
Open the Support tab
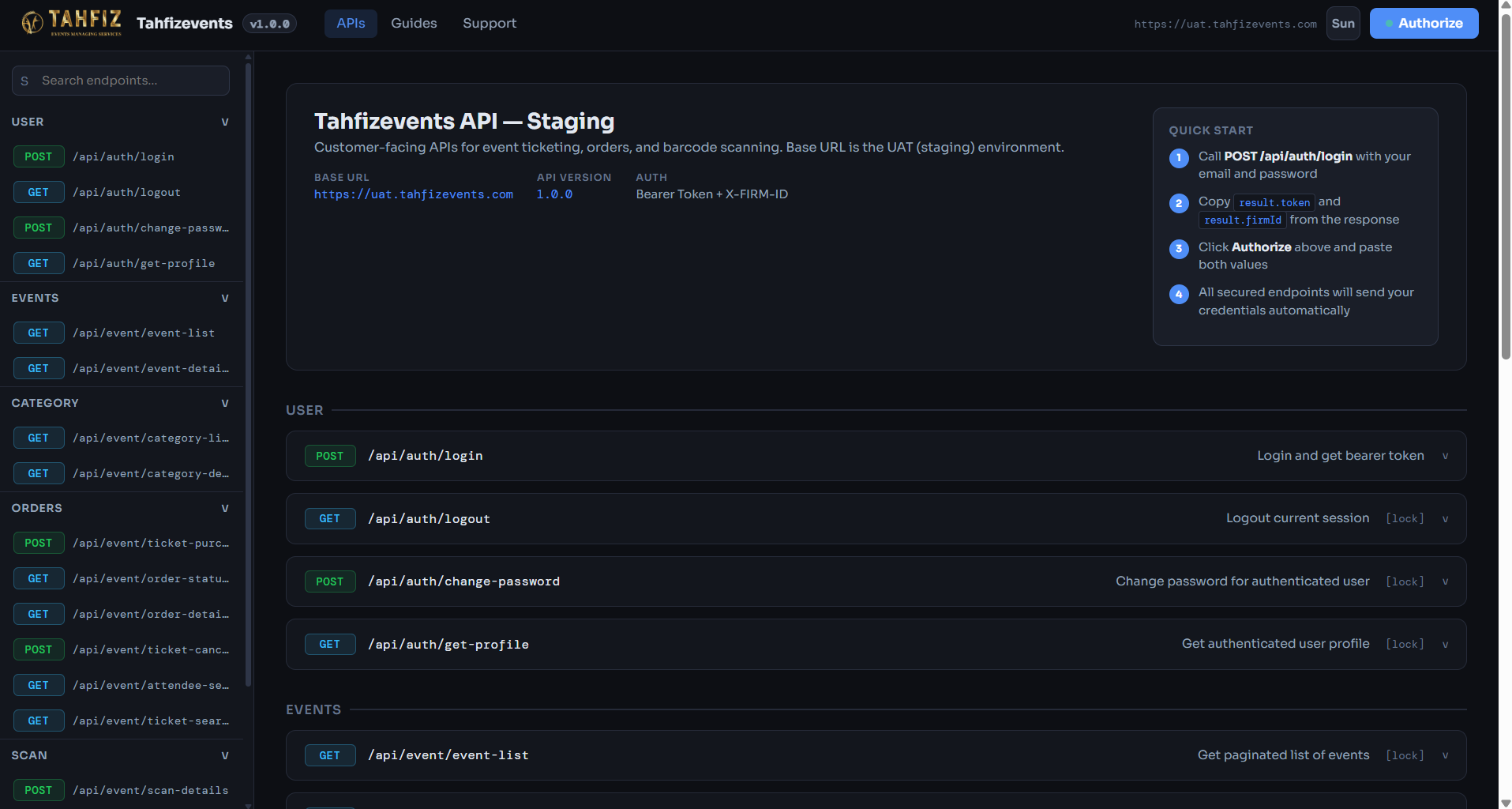click(490, 24)
